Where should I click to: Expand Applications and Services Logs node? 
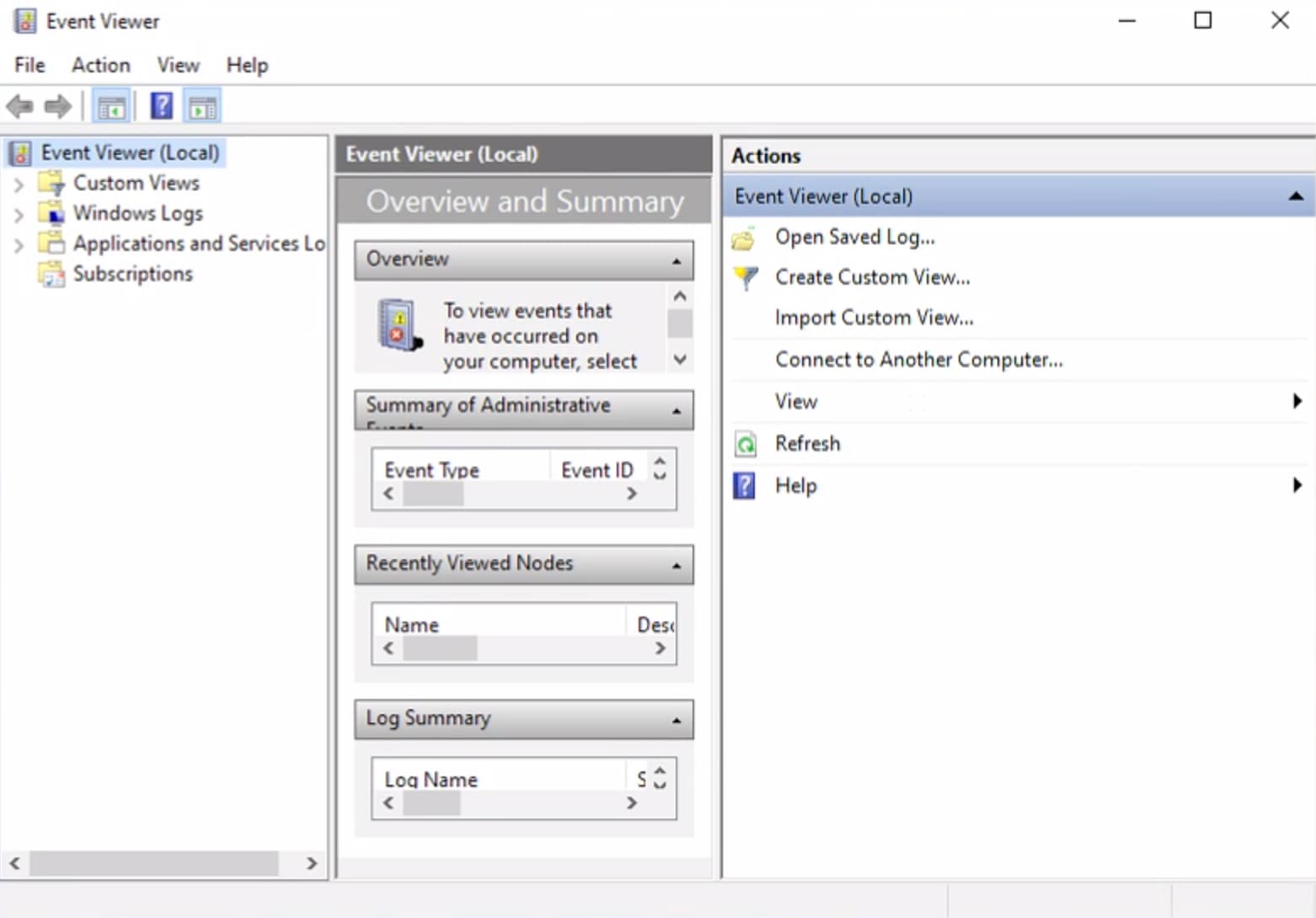coord(19,244)
